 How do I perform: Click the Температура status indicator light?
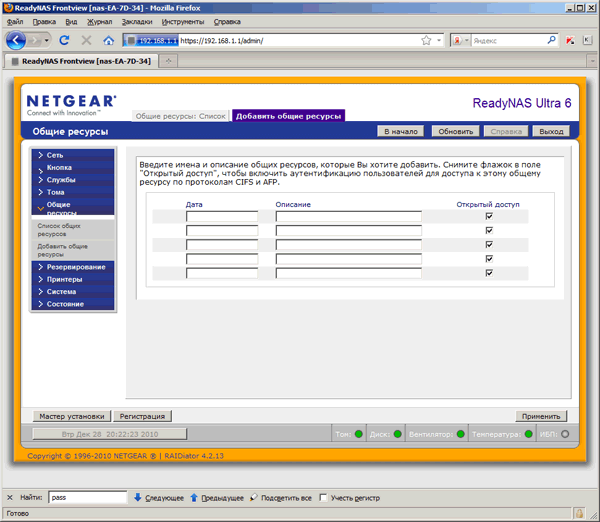(526, 434)
